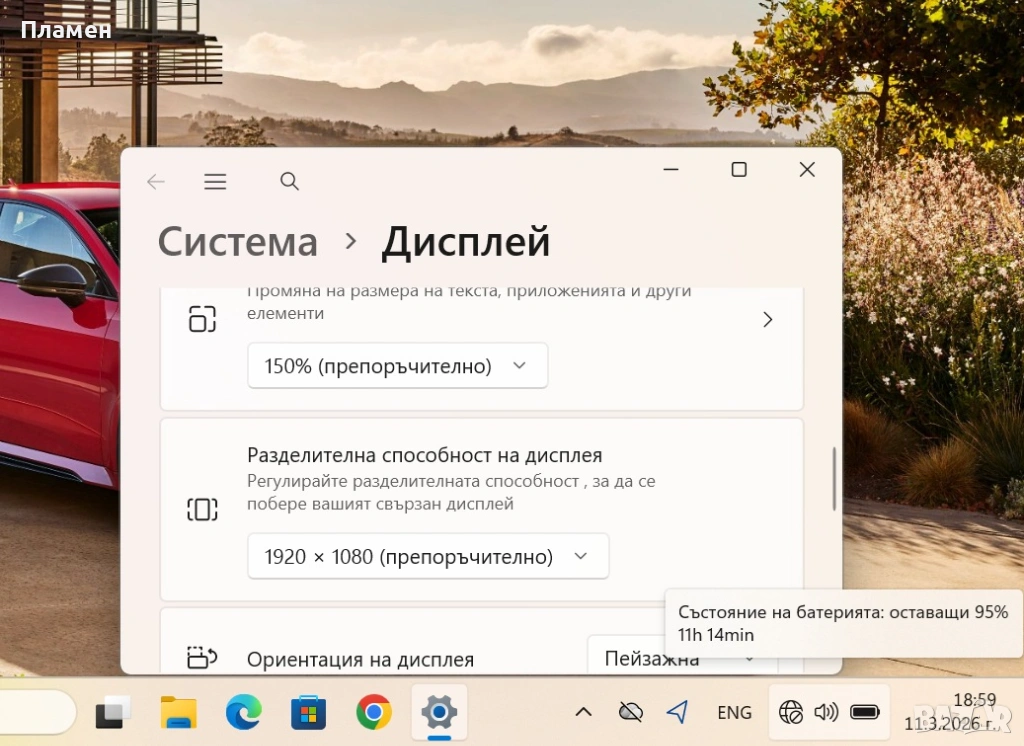
Task: Go back using the back arrow
Action: [155, 181]
